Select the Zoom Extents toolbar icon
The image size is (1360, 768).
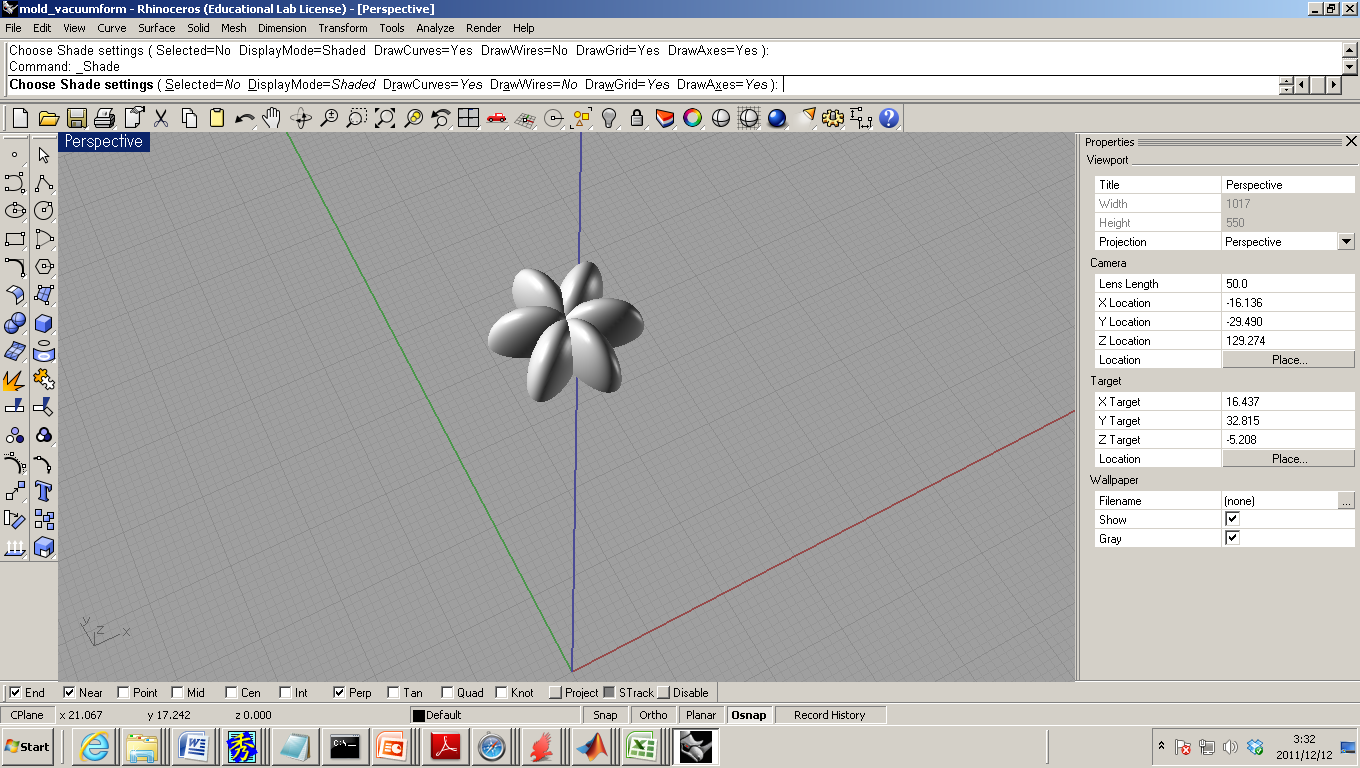coord(385,118)
